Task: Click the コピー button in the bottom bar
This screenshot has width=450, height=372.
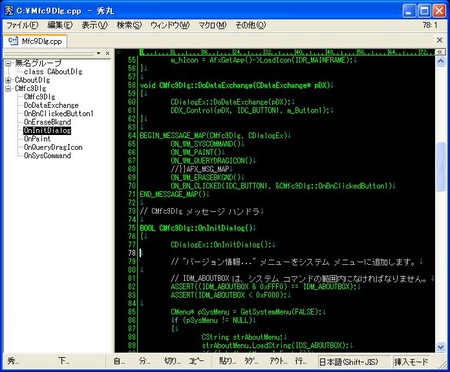Action: coord(196,361)
